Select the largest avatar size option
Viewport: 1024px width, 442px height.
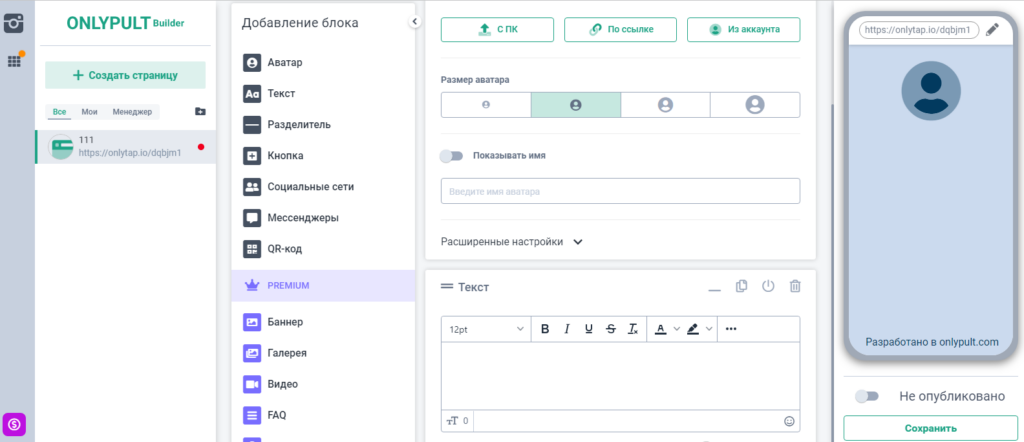(x=755, y=104)
